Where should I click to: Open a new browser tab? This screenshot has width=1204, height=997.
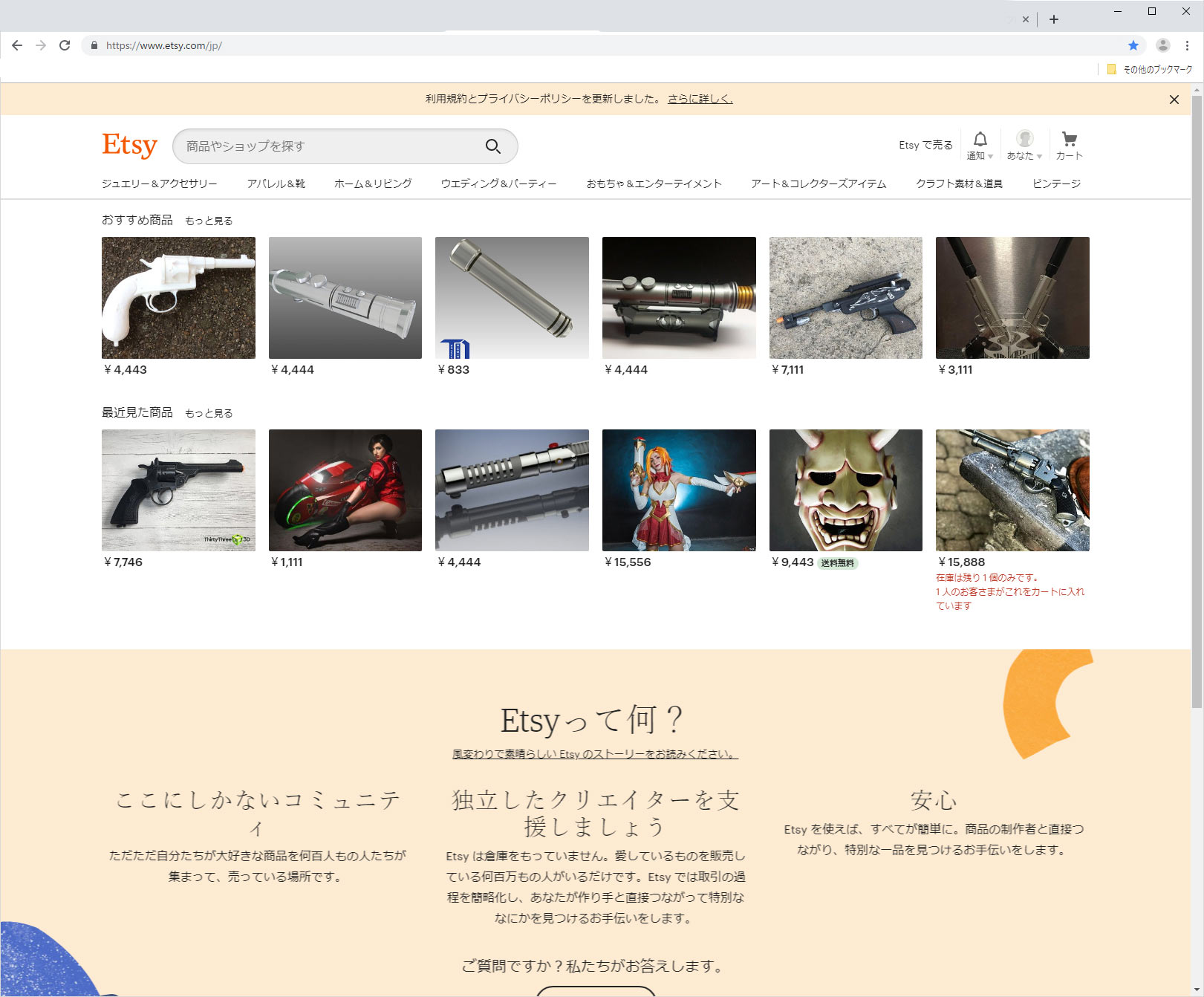click(x=1053, y=19)
